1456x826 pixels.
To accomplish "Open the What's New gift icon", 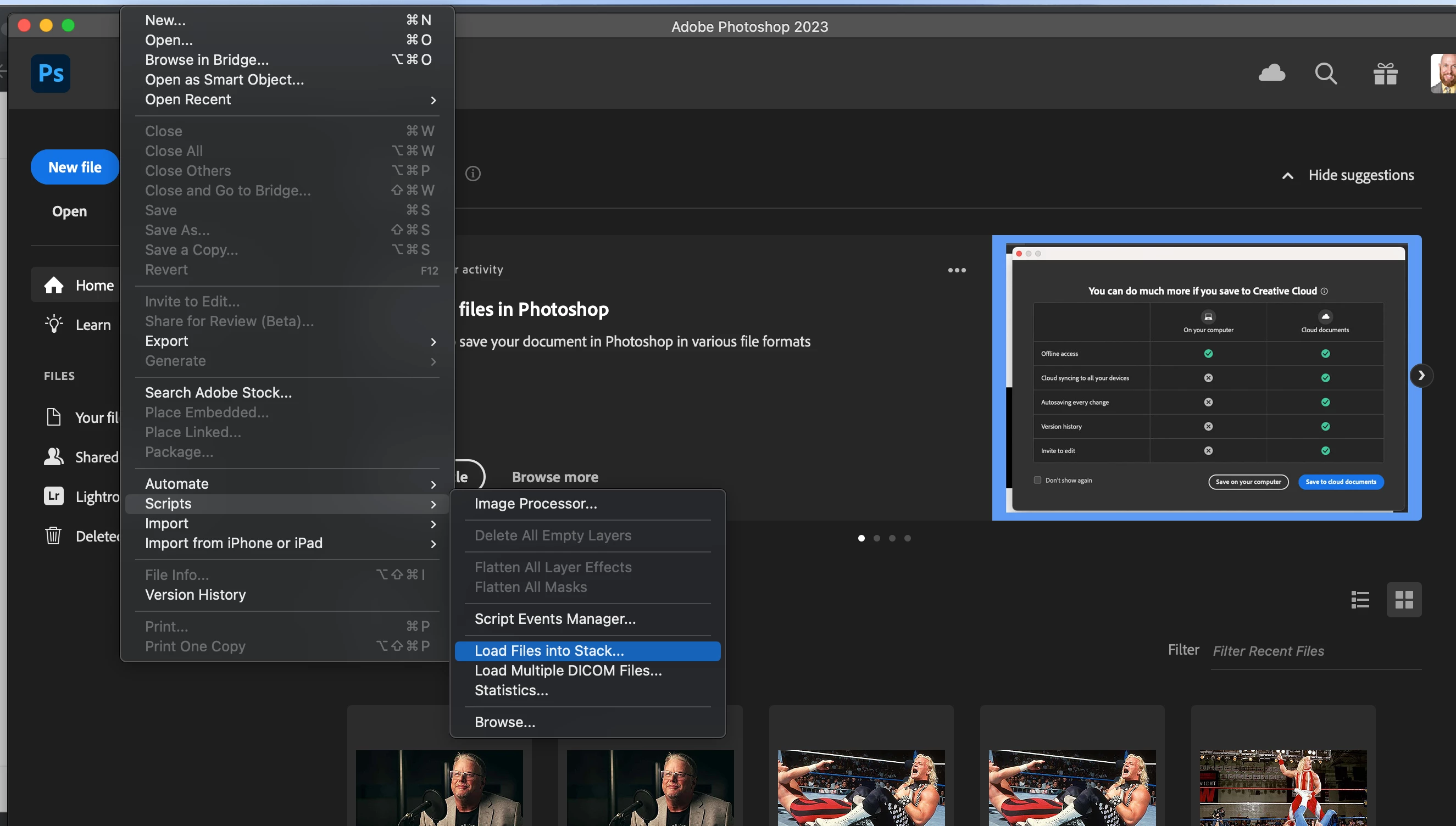I will coord(1385,74).
